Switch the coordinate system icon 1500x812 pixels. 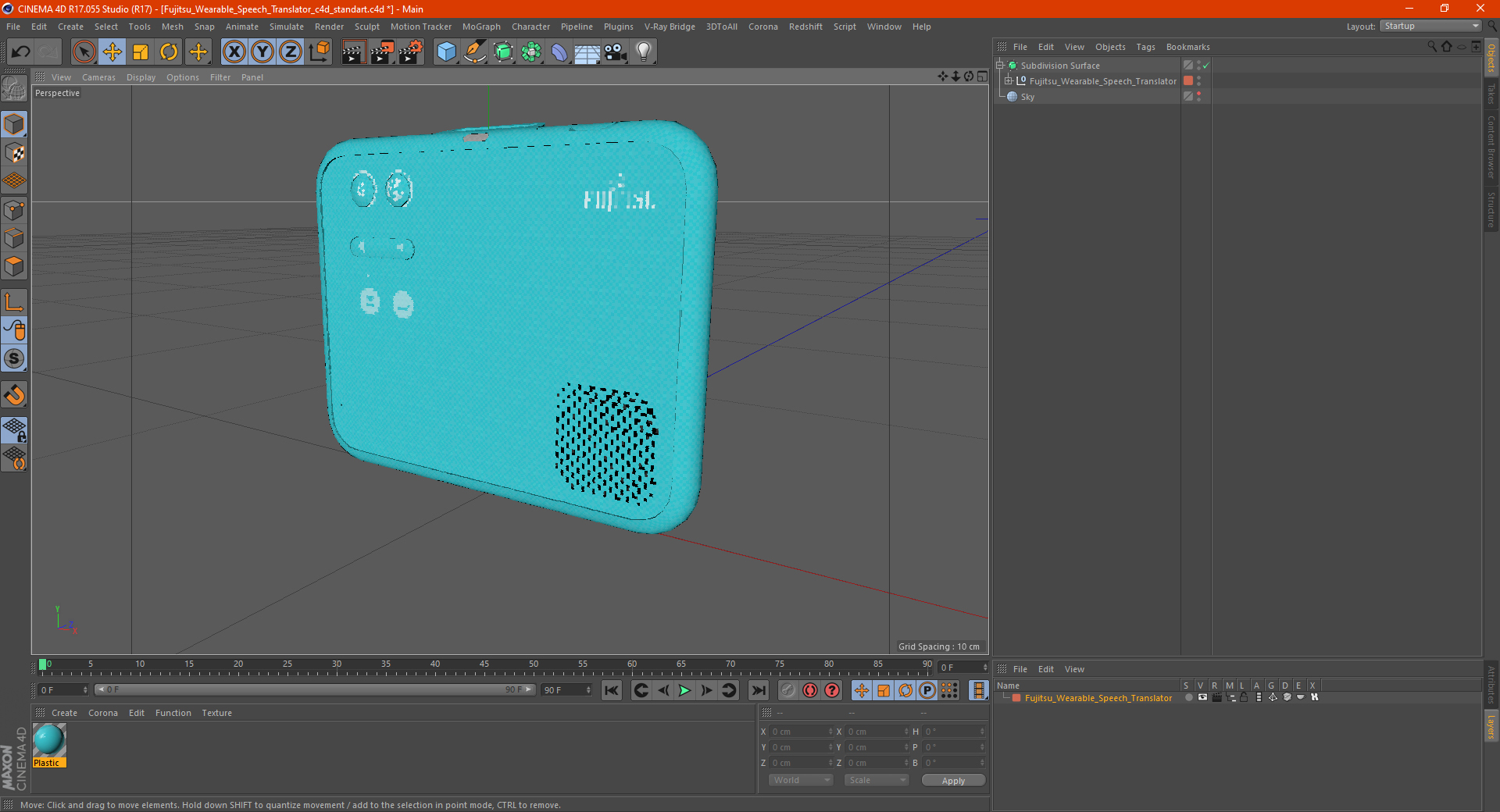[x=319, y=52]
